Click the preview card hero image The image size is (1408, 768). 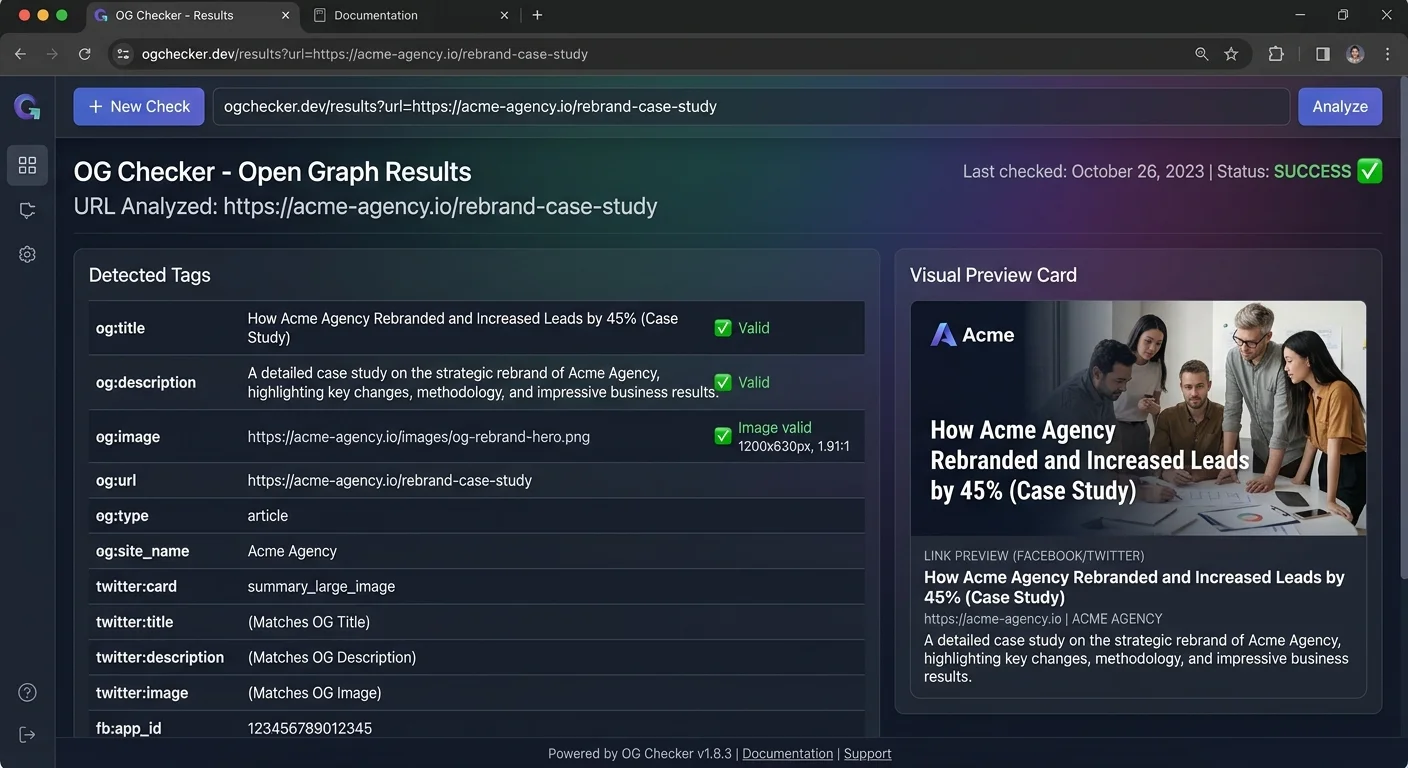(1138, 418)
